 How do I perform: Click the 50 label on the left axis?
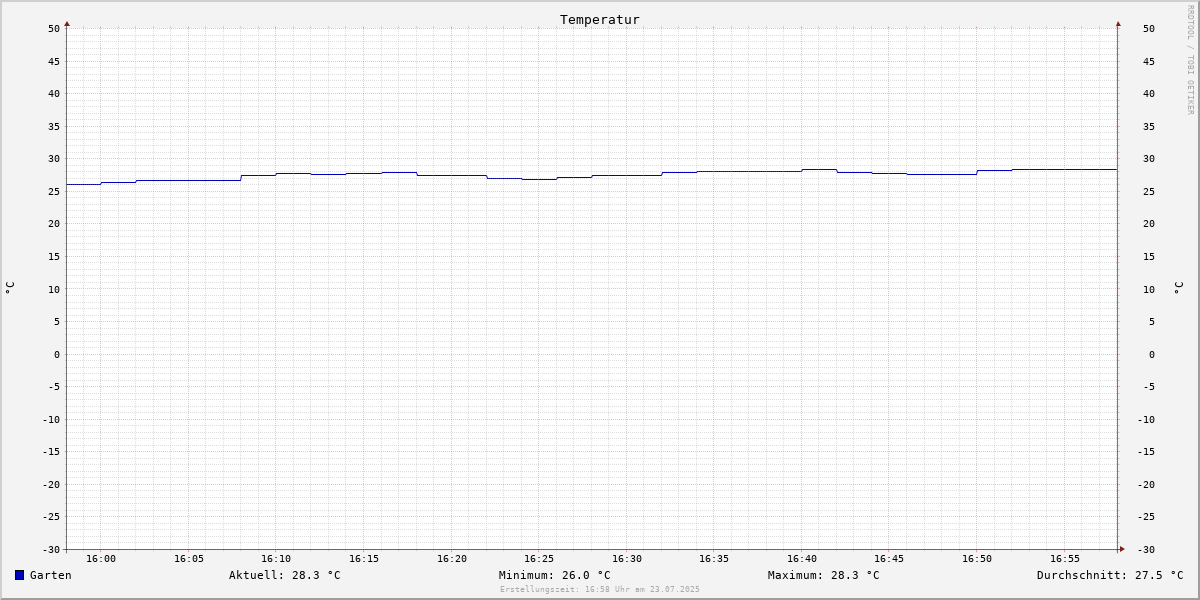click(54, 29)
